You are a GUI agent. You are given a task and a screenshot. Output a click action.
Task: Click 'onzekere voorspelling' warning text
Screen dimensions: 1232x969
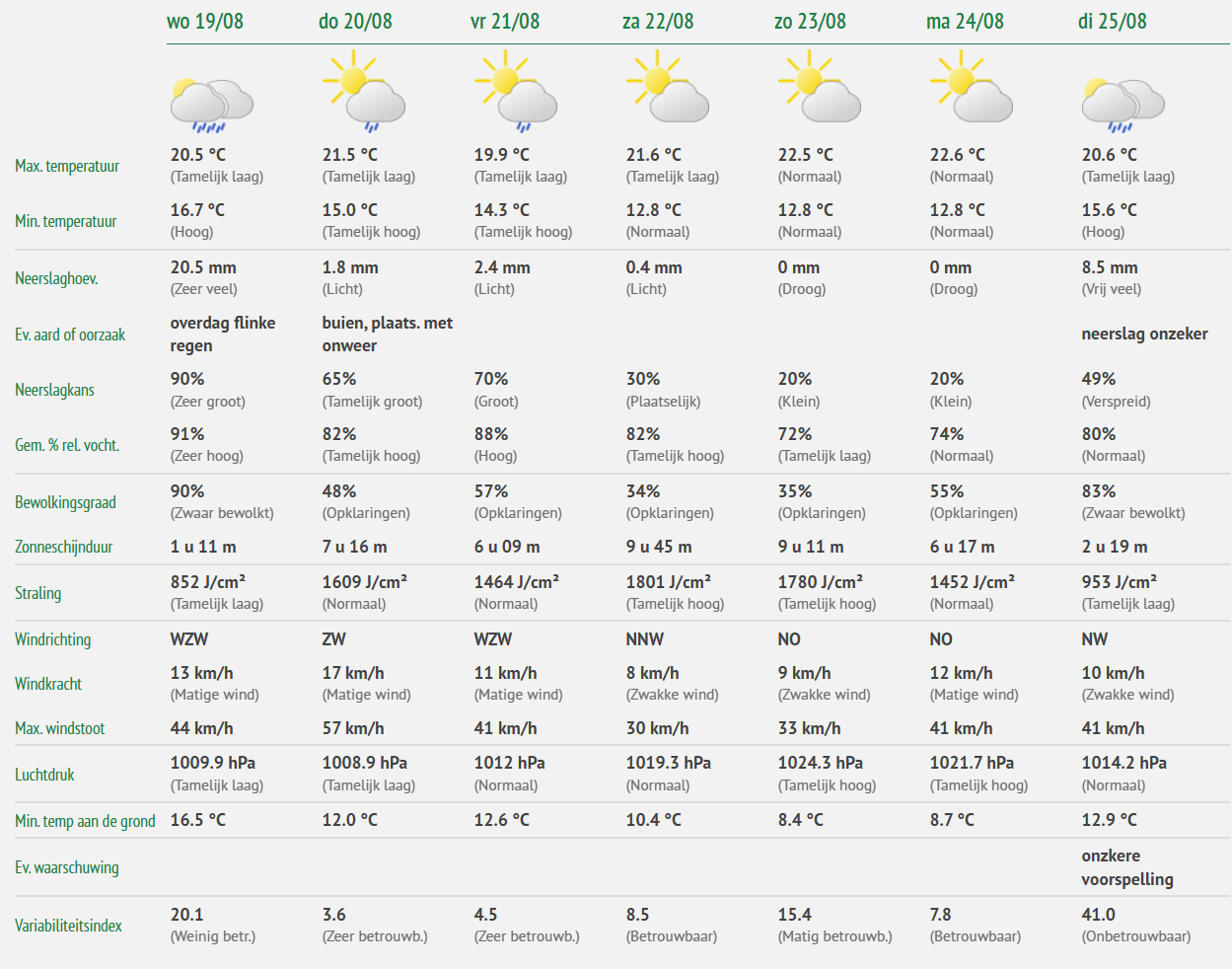[1127, 867]
